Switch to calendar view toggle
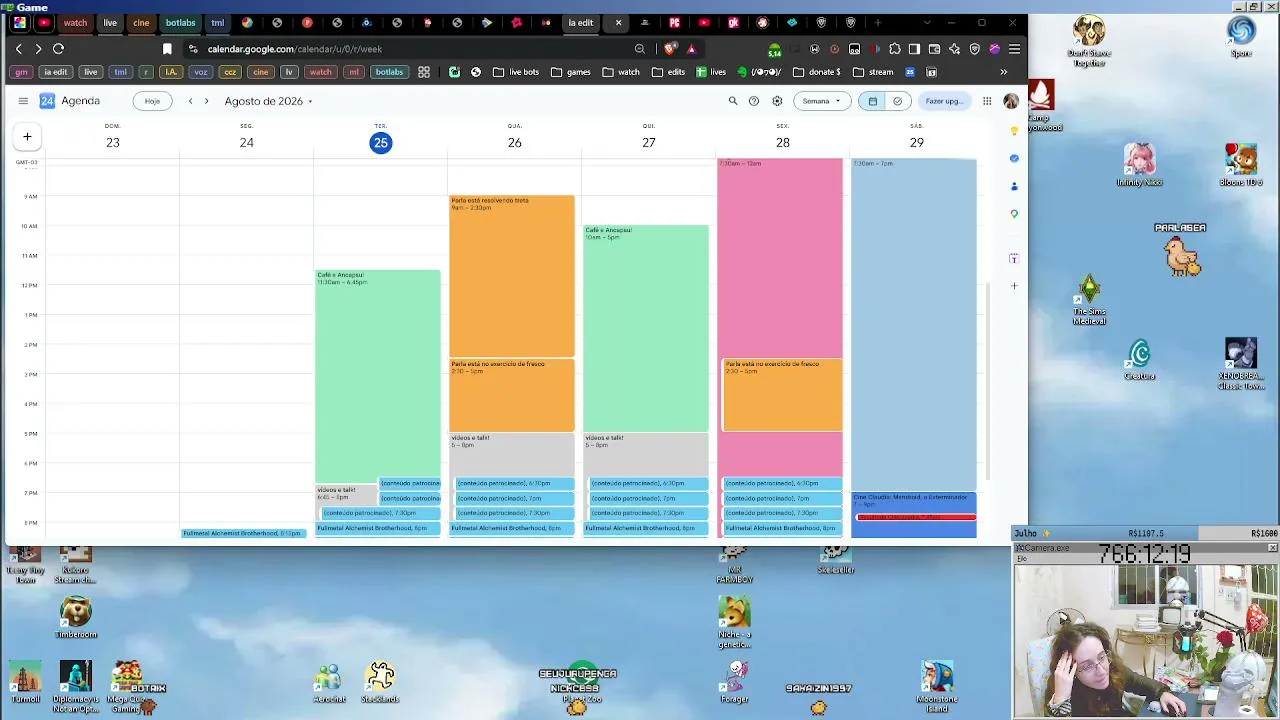 coord(873,101)
